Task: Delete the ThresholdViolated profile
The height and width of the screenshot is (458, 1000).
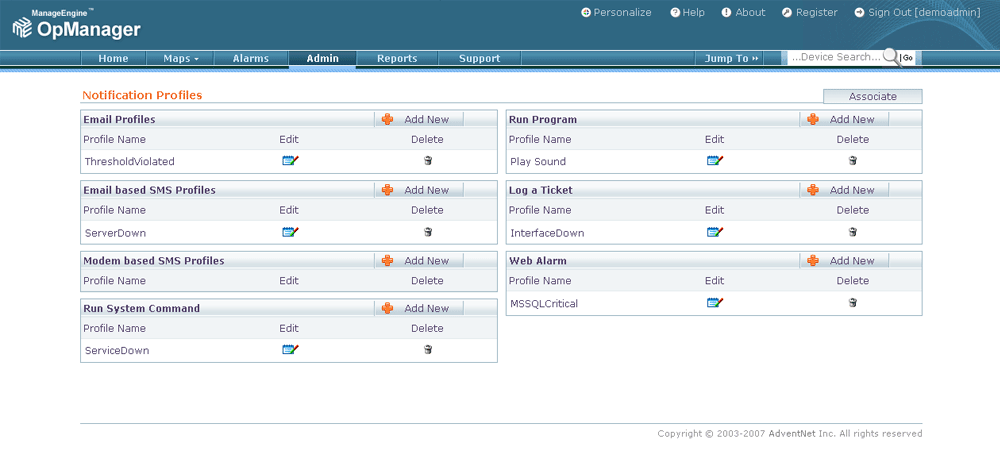Action: pos(428,161)
